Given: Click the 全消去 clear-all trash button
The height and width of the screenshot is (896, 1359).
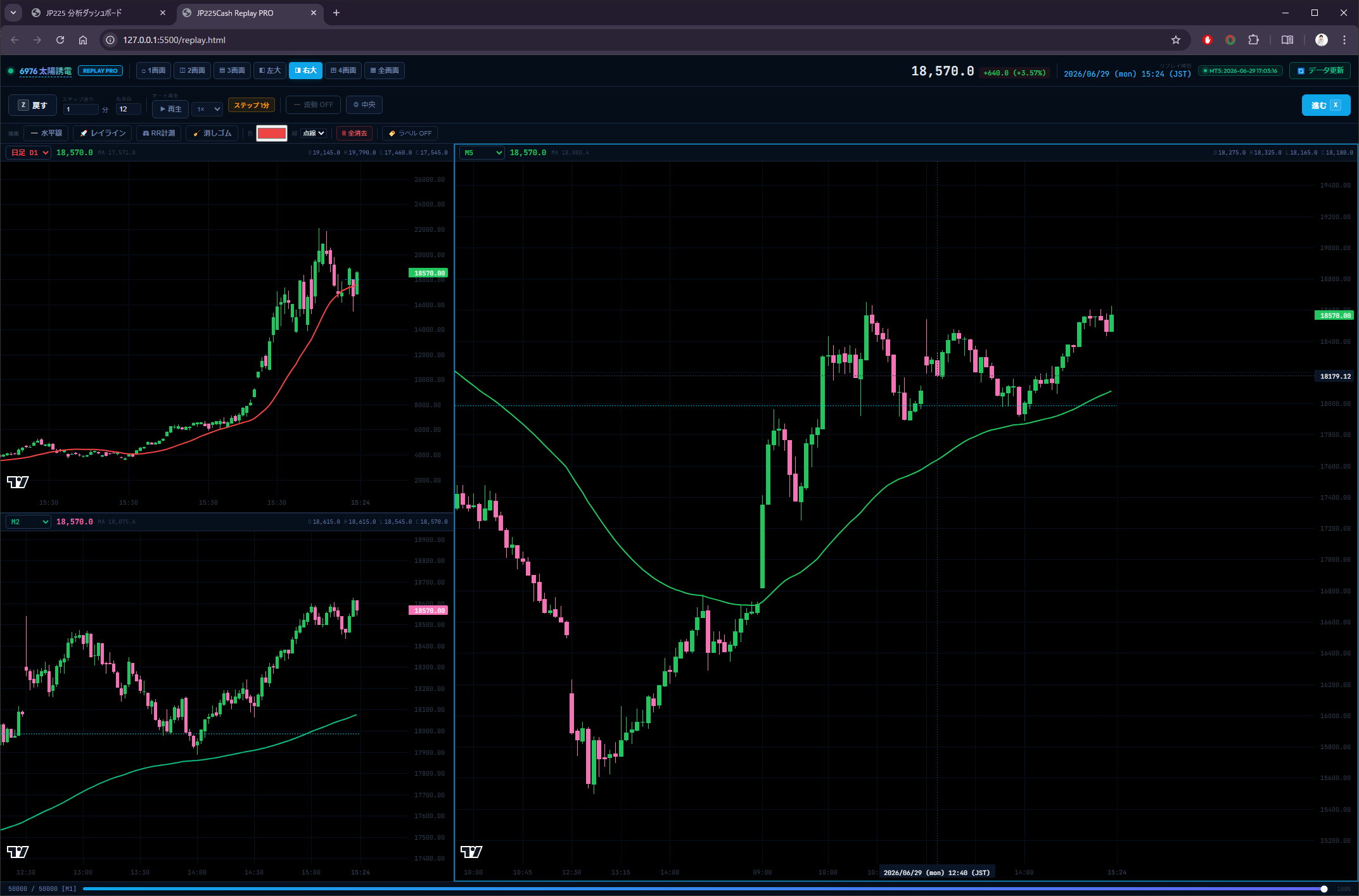Looking at the screenshot, I should pos(355,133).
